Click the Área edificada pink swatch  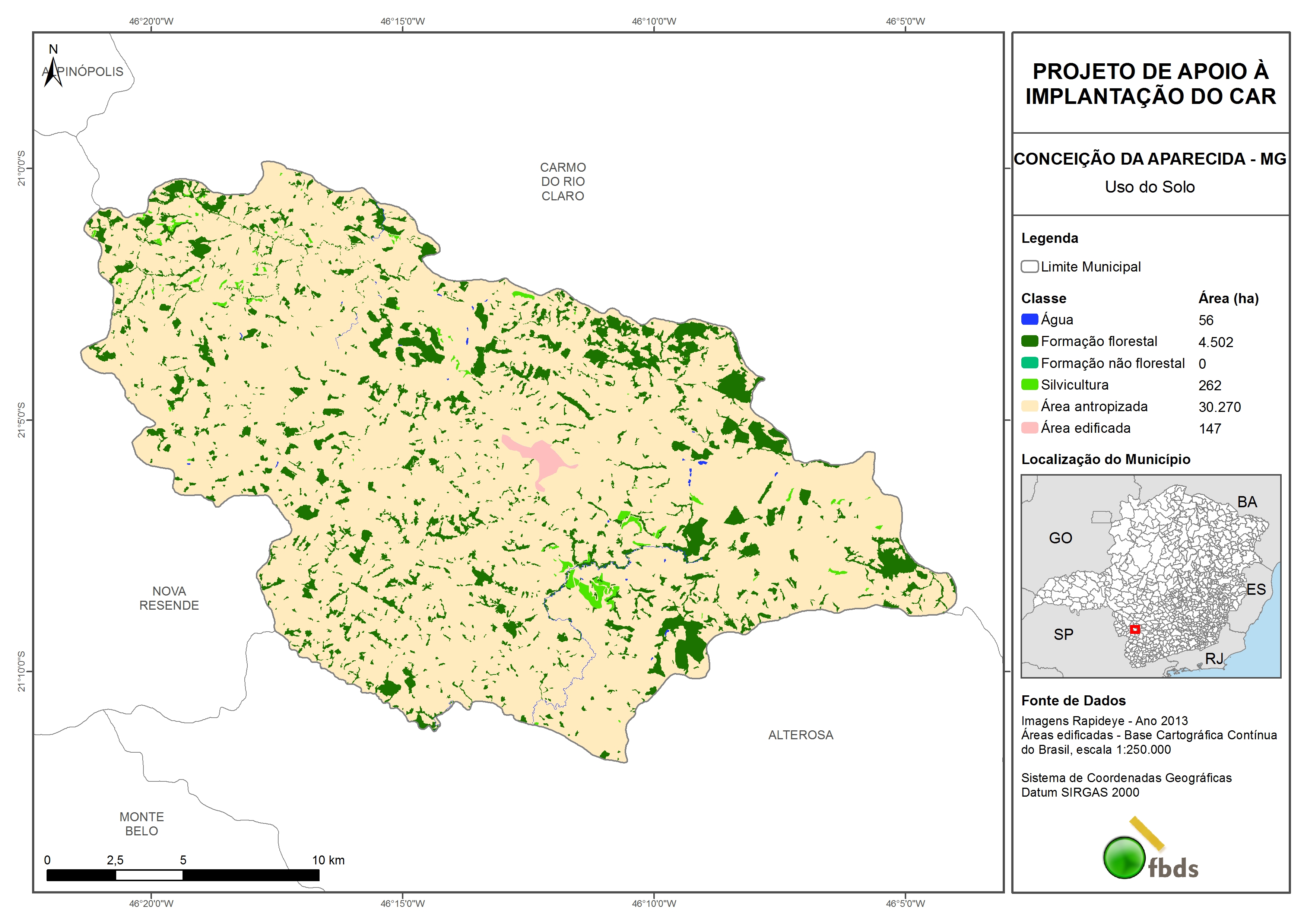click(x=1029, y=428)
